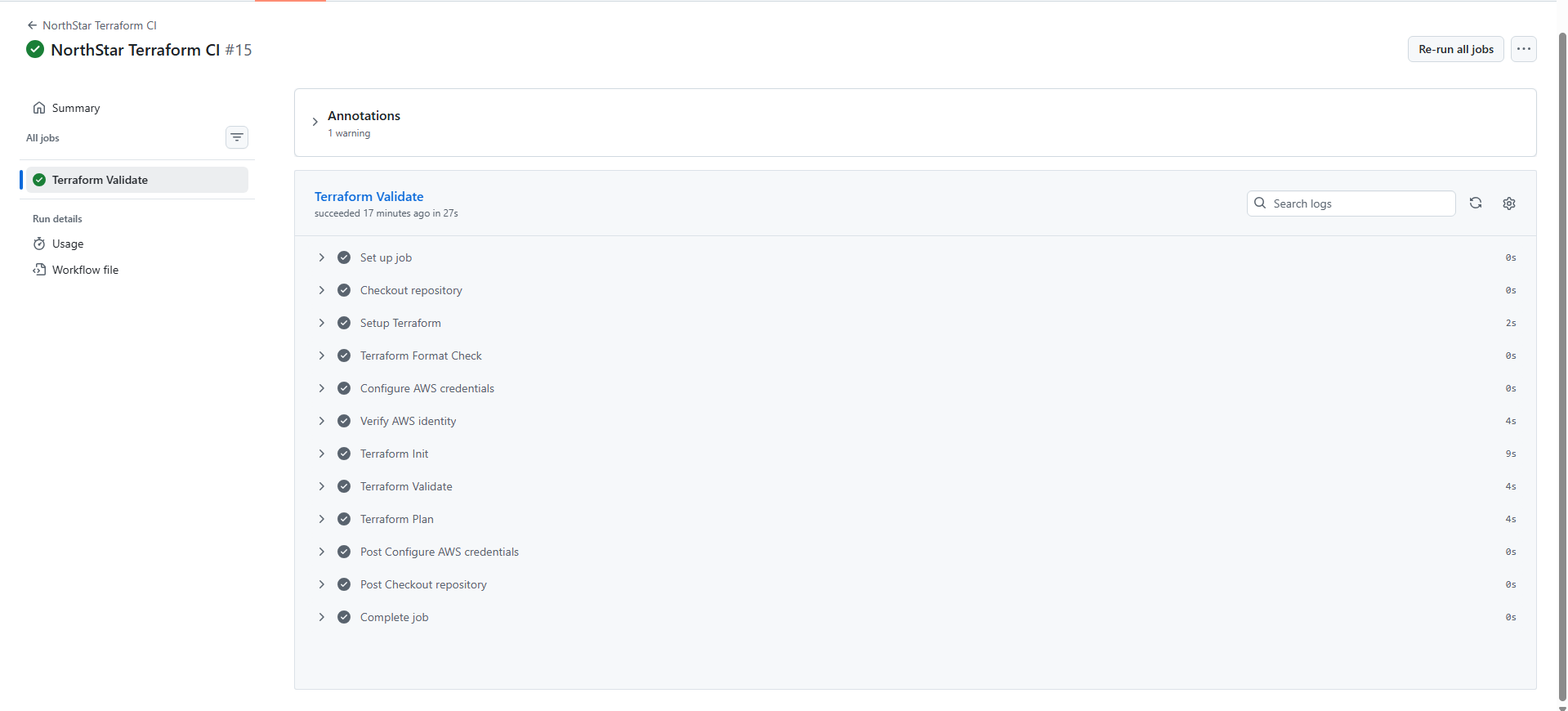Go back via NorthStar Terraform CI arrow link
This screenshot has width=1568, height=711.
click(92, 25)
